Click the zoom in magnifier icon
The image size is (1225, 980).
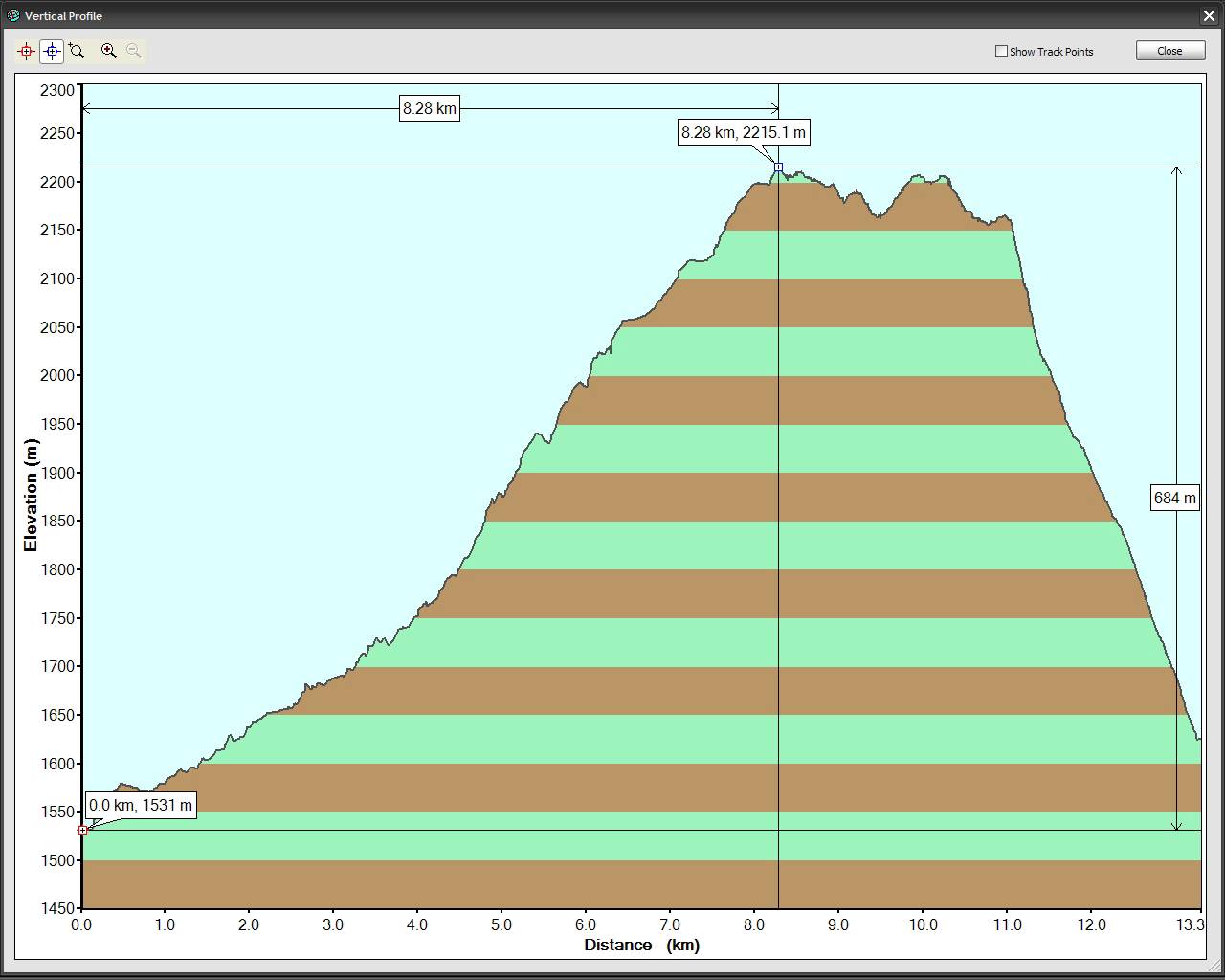(109, 52)
